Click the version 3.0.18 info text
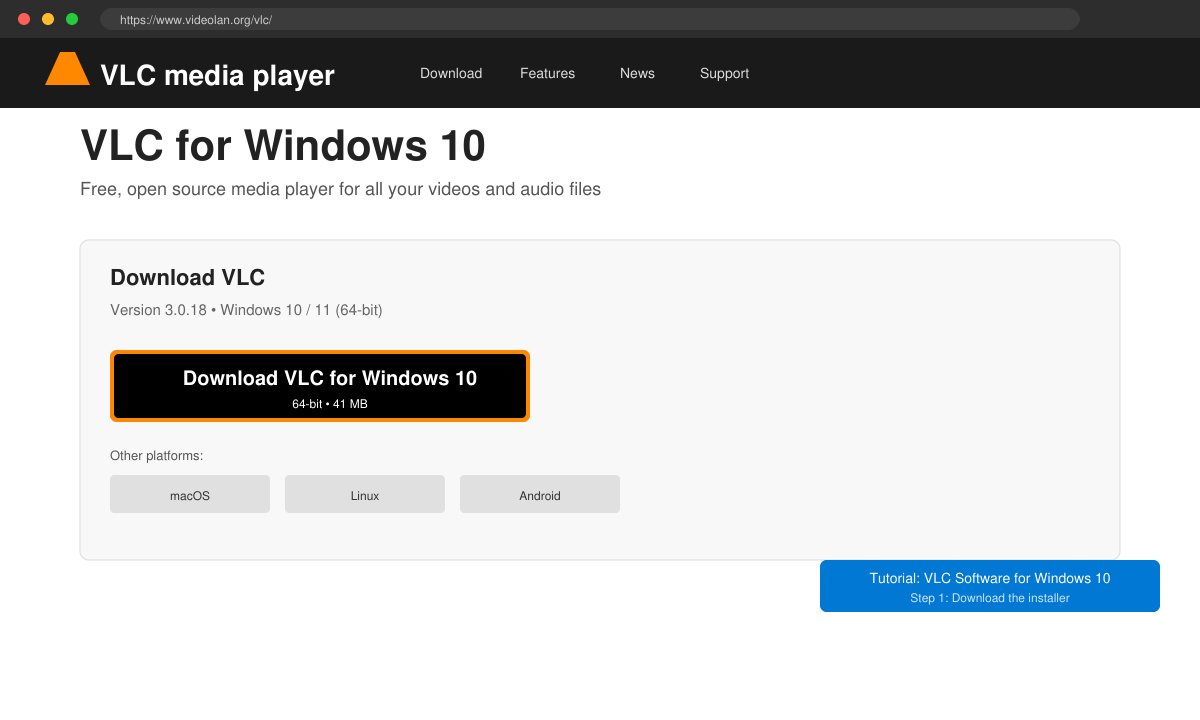This screenshot has width=1200, height=720. tap(246, 310)
